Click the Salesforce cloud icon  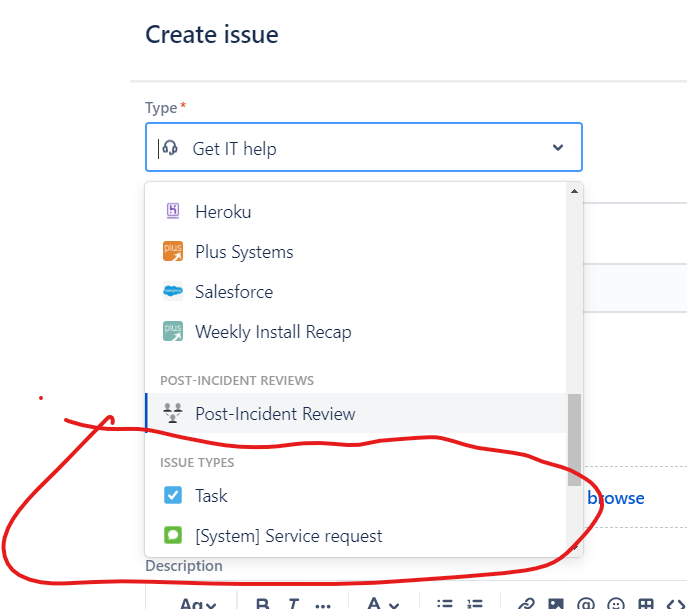(173, 291)
